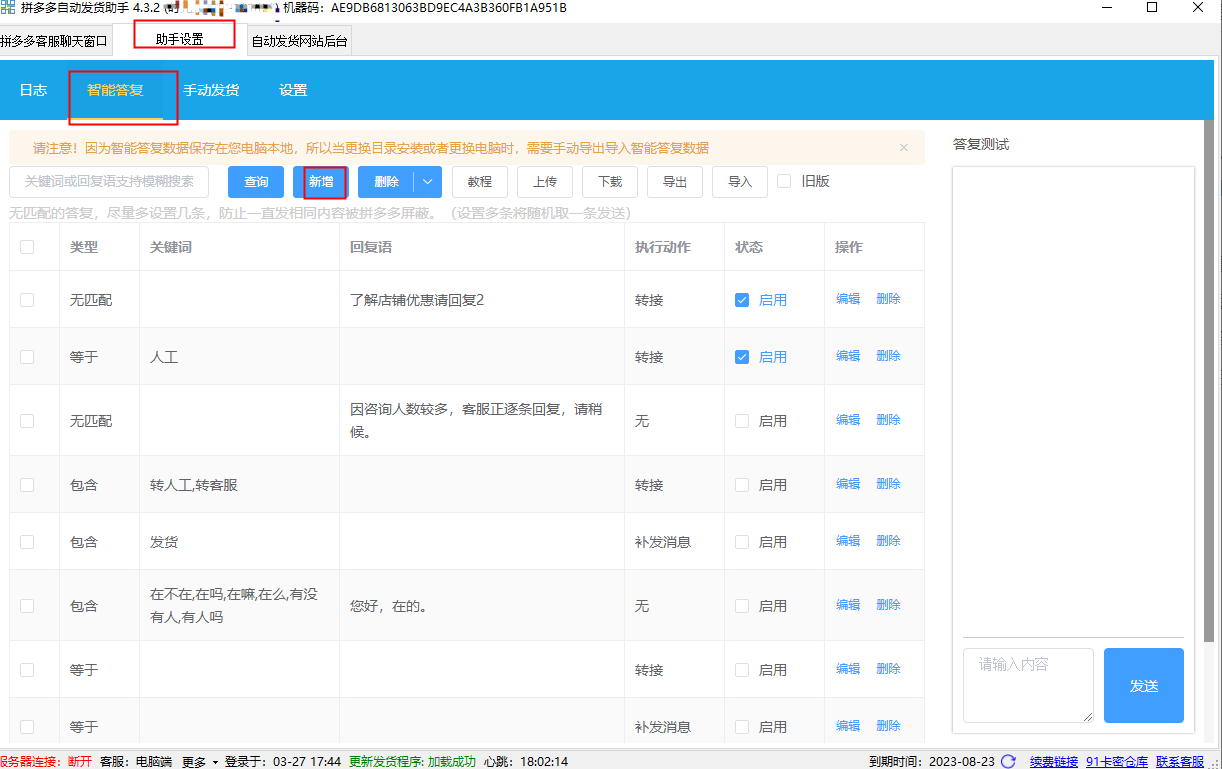Click the 在不在,在吗 keyword cell
The image size is (1222, 769).
click(239, 606)
